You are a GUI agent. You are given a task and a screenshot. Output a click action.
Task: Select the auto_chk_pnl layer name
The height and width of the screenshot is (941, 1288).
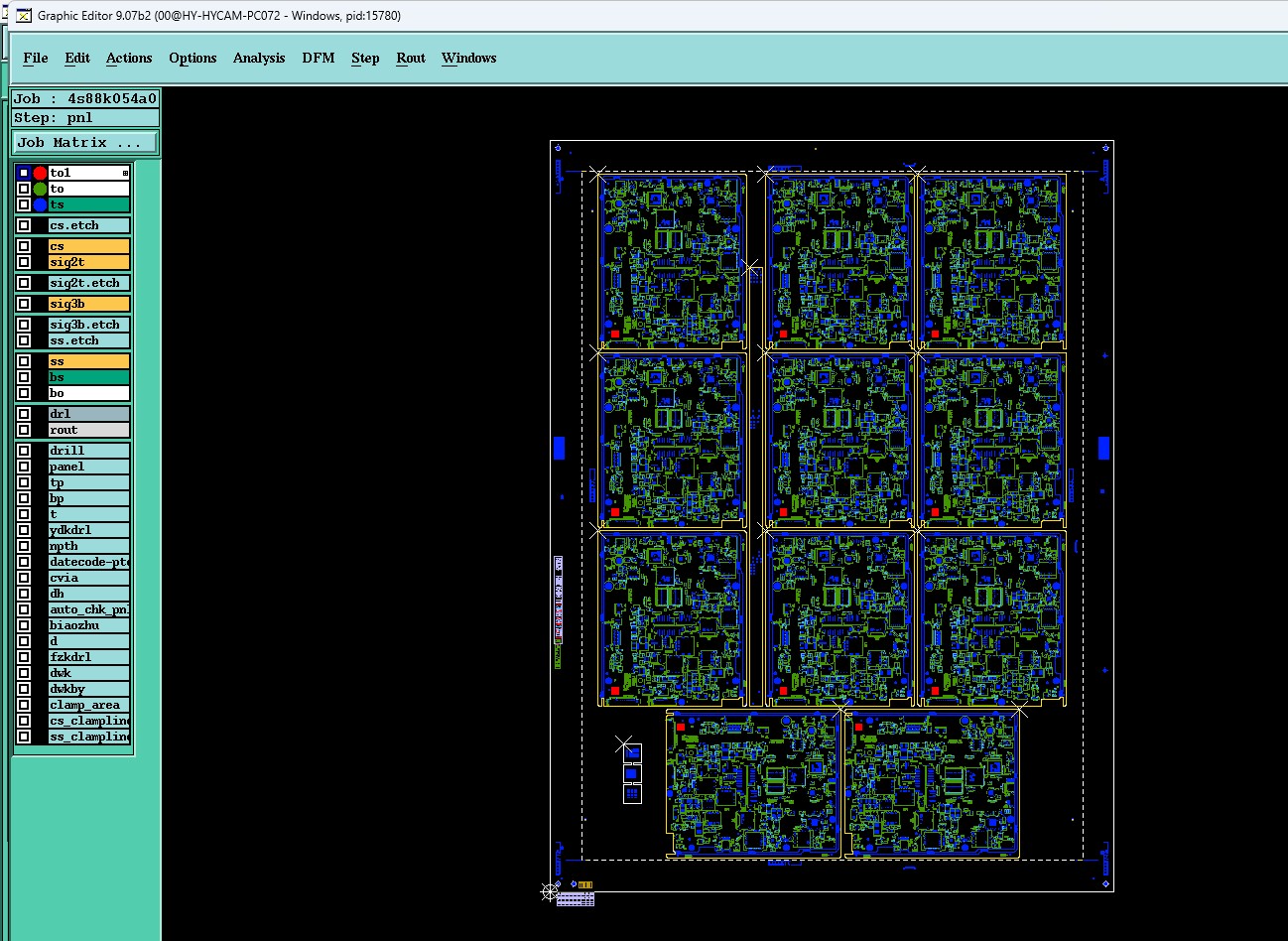click(x=89, y=609)
